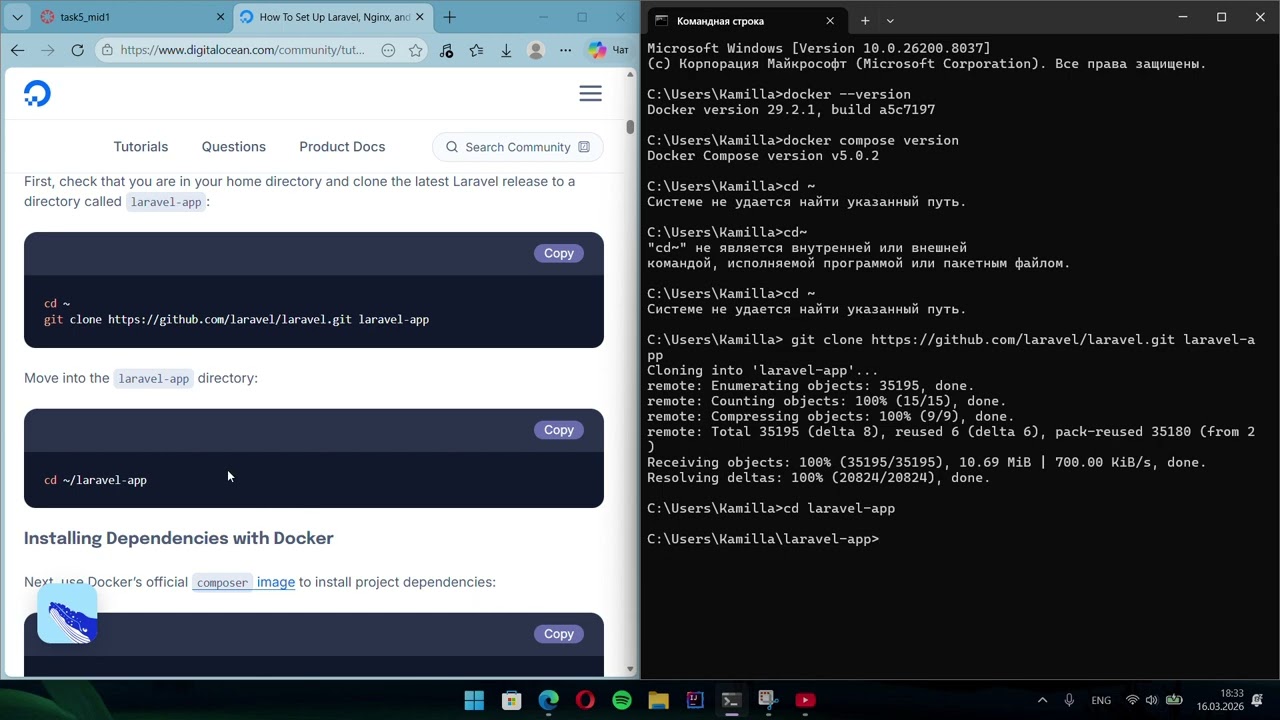Open Microsoft Edge from taskbar
Image resolution: width=1280 pixels, height=720 pixels.
[548, 700]
